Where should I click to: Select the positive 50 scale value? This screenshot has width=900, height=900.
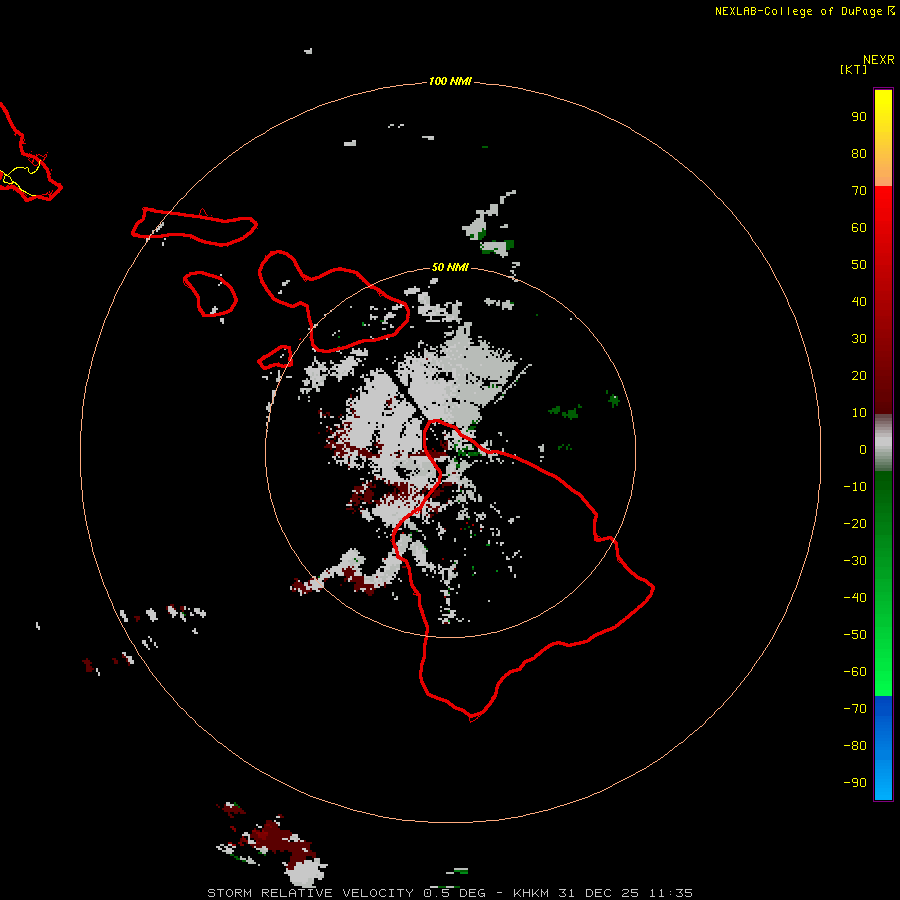point(859,265)
